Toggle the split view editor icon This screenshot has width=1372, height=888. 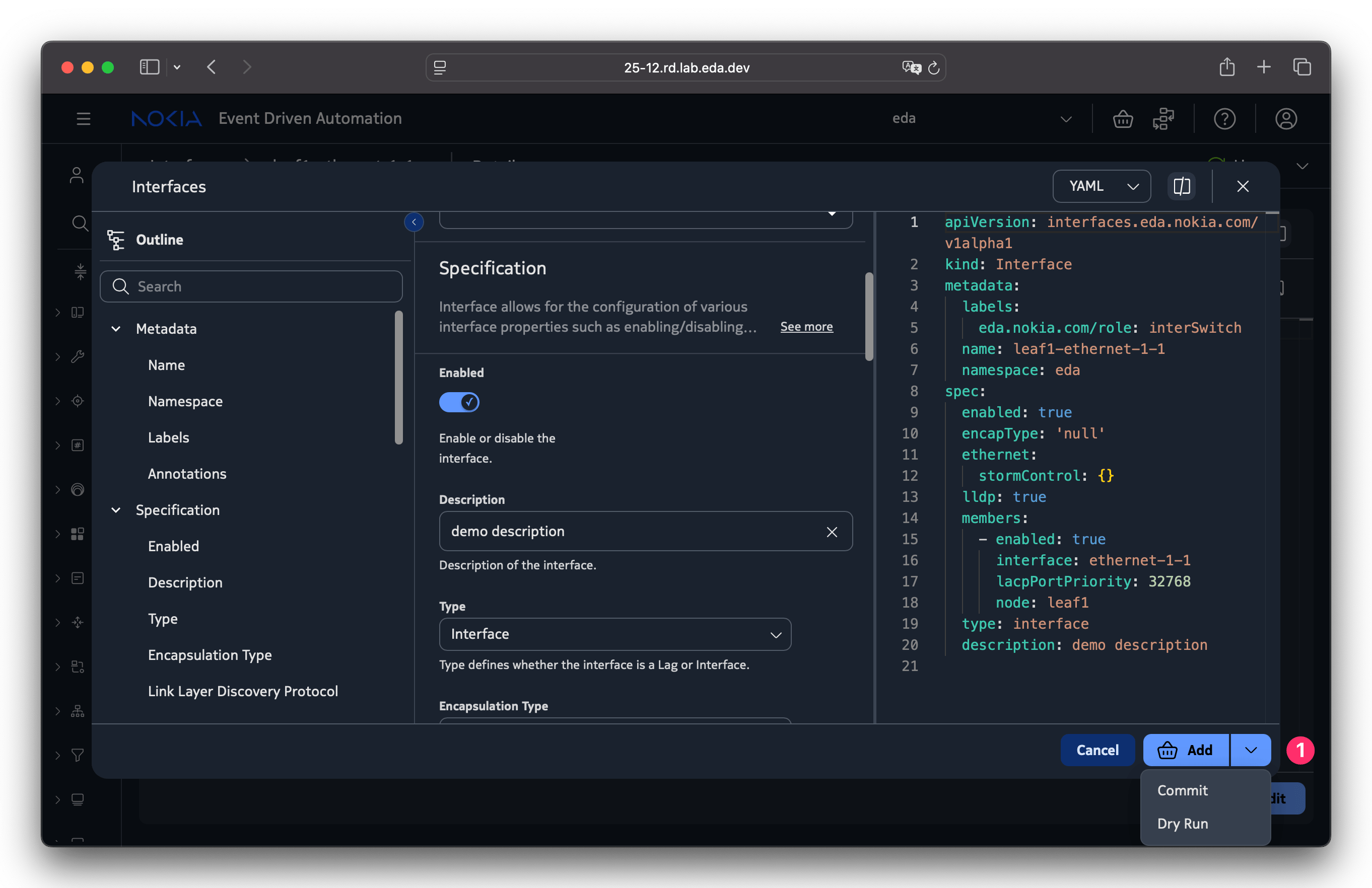1181,186
